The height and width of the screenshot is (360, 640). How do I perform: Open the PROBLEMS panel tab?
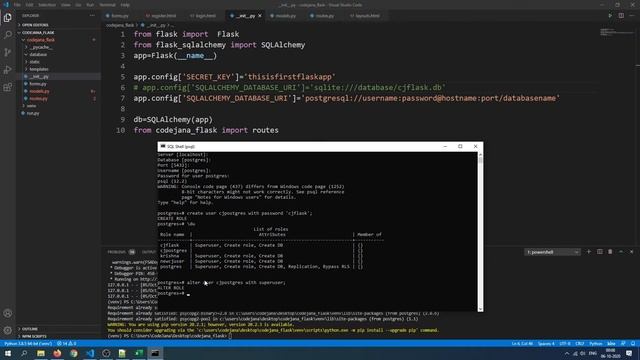tap(117, 252)
